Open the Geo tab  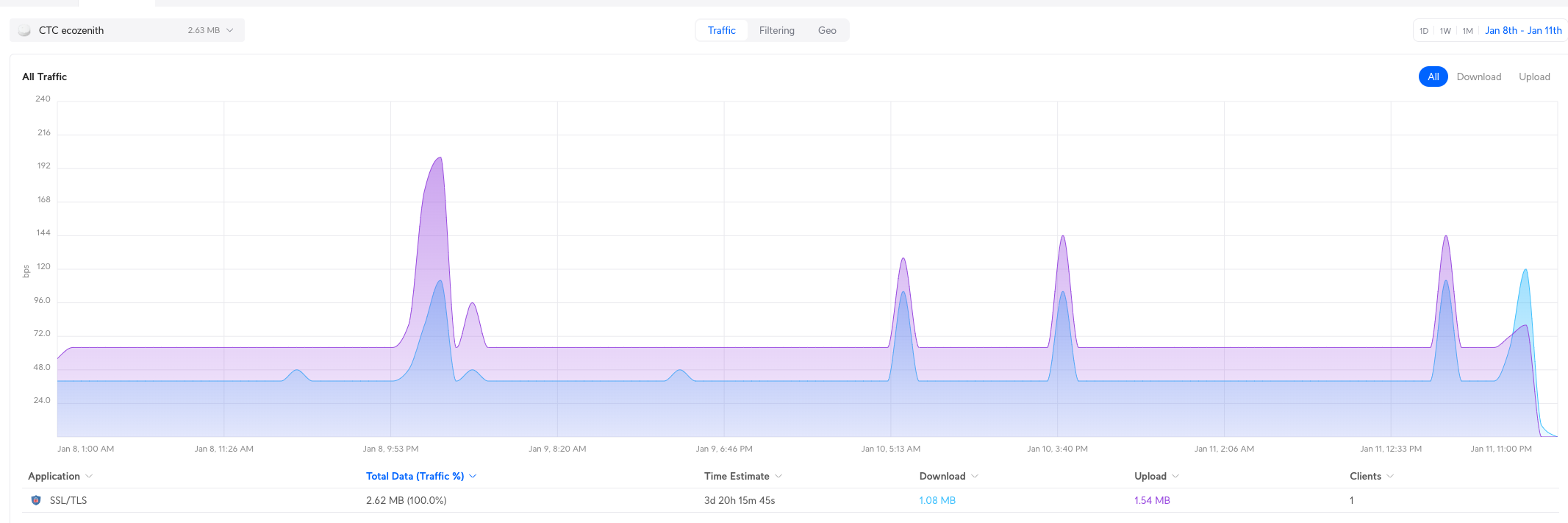(827, 30)
